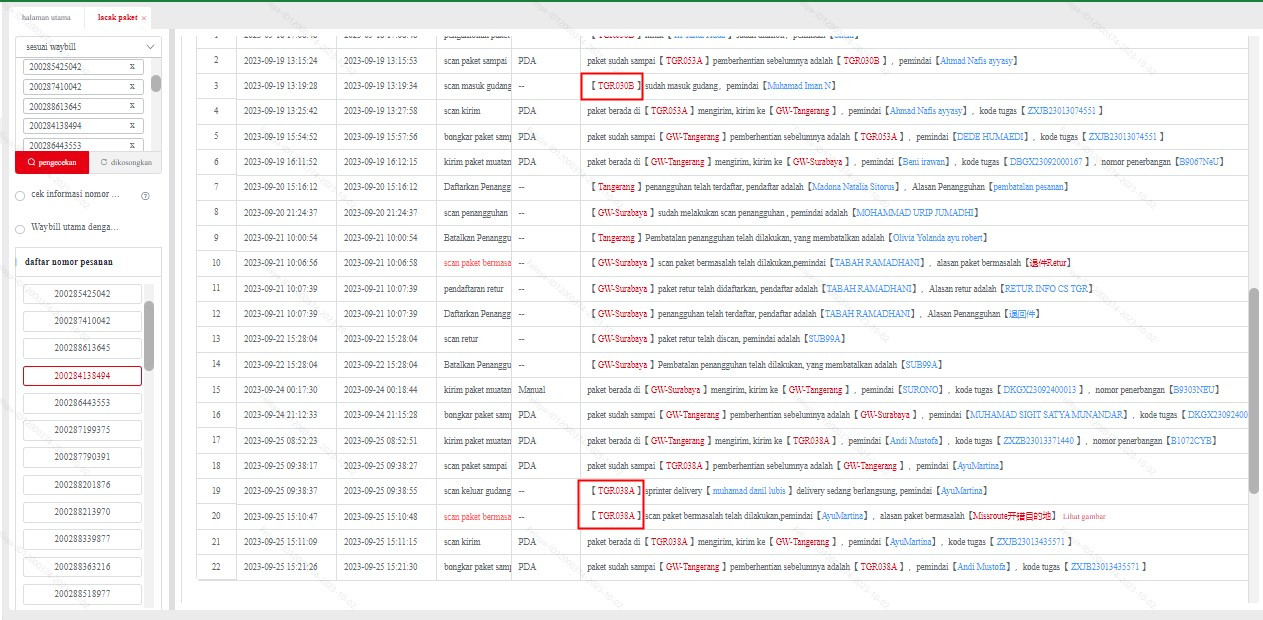
Task: Remove waybill 200288613645 with its x icon
Action: pyautogui.click(x=132, y=106)
